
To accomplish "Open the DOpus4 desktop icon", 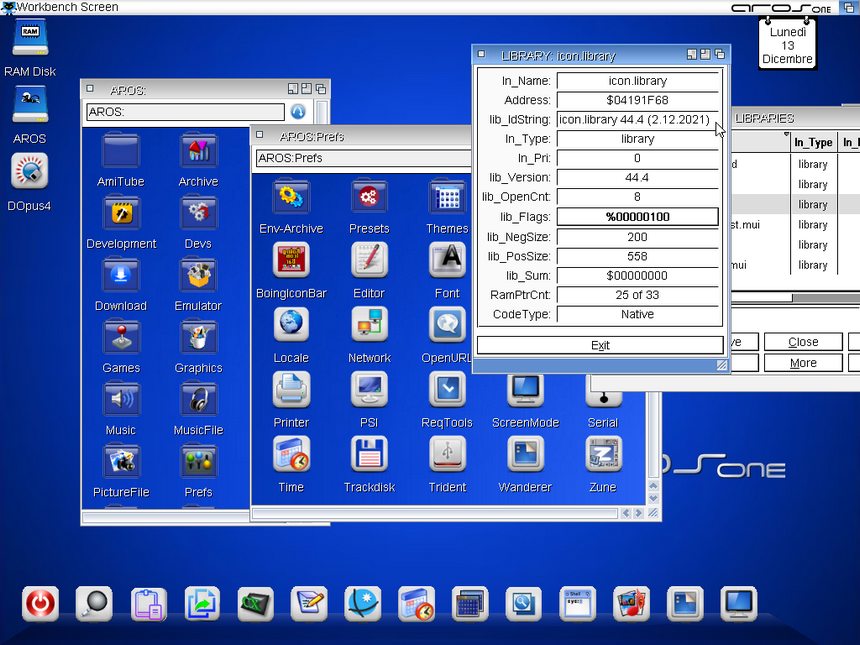I will coord(30,173).
